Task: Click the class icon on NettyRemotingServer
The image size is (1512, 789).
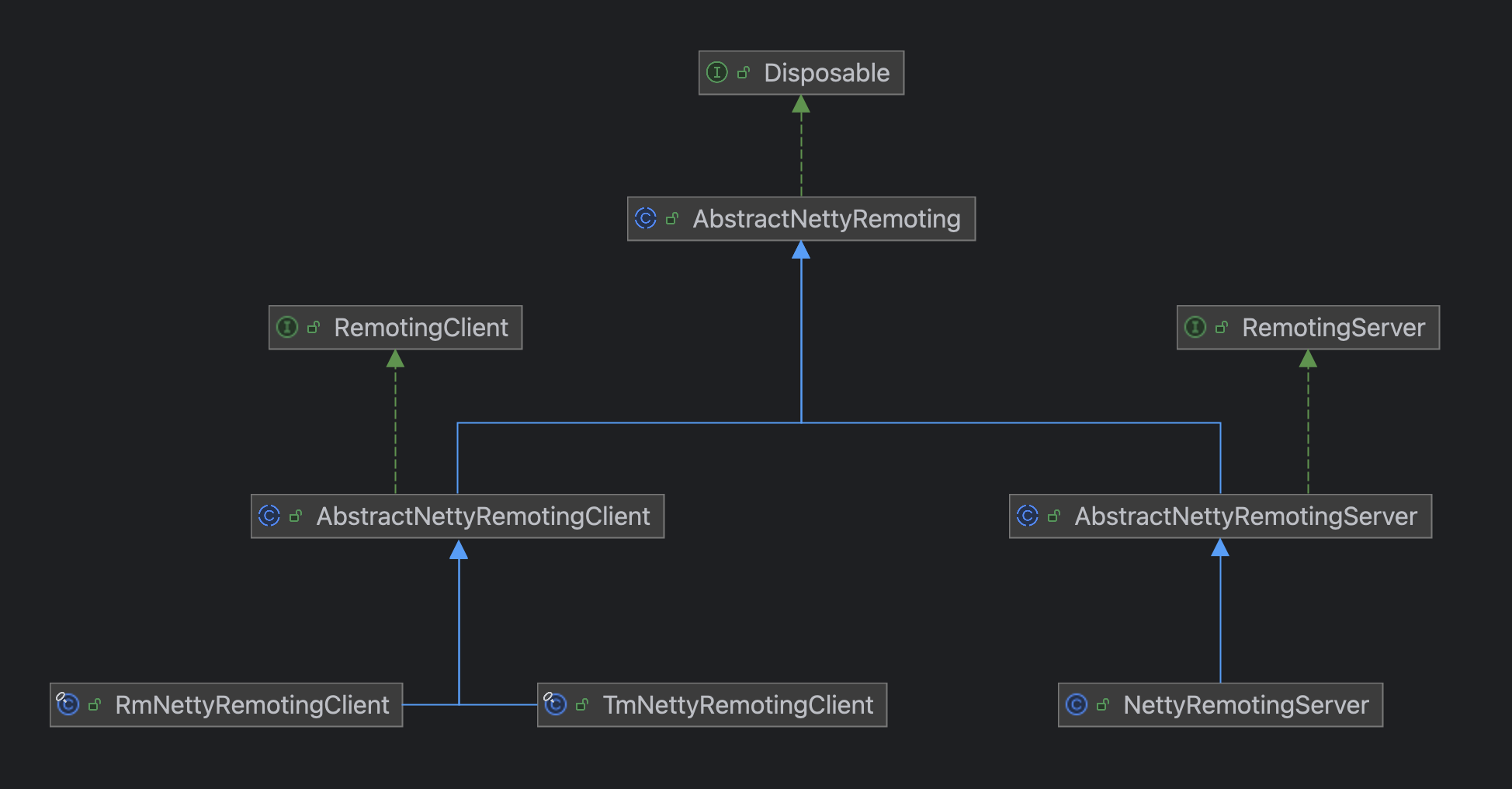Action: pos(1077,705)
